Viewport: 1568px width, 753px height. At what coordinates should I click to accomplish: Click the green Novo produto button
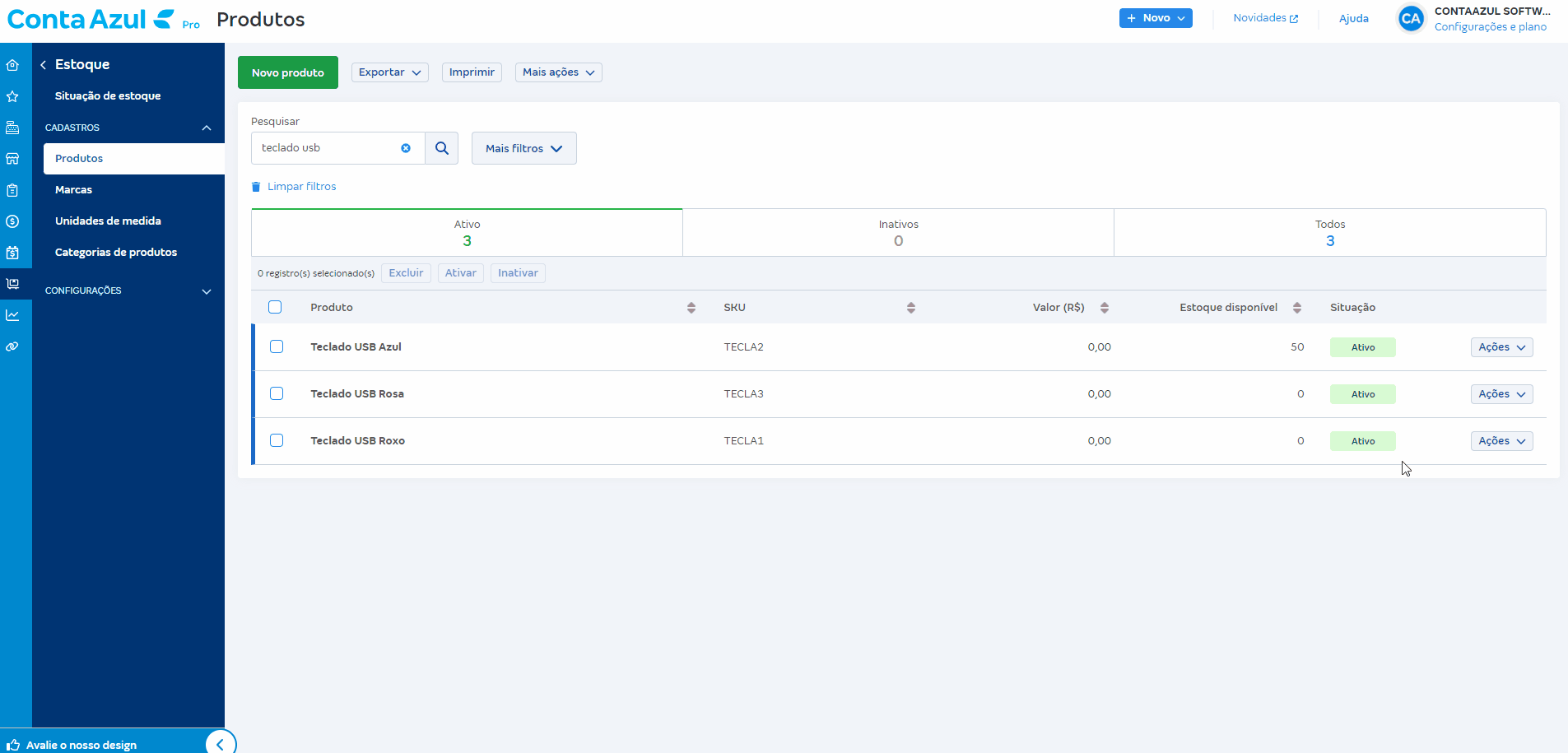[x=288, y=72]
